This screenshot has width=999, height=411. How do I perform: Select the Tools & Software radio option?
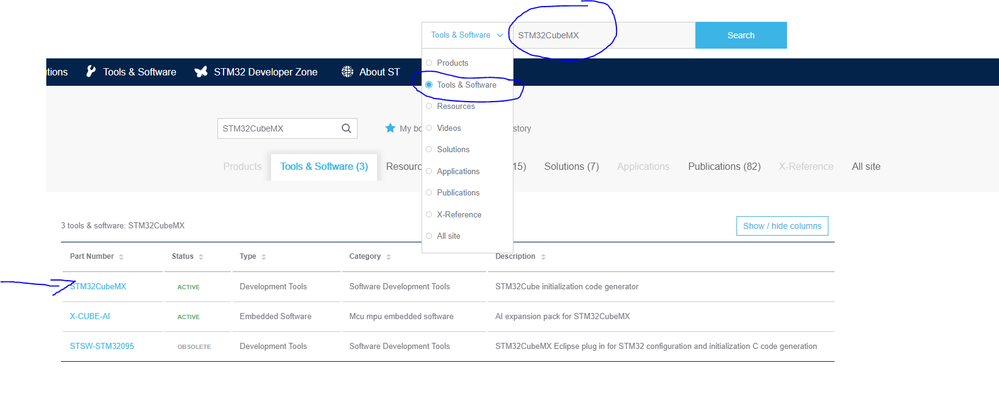(429, 85)
